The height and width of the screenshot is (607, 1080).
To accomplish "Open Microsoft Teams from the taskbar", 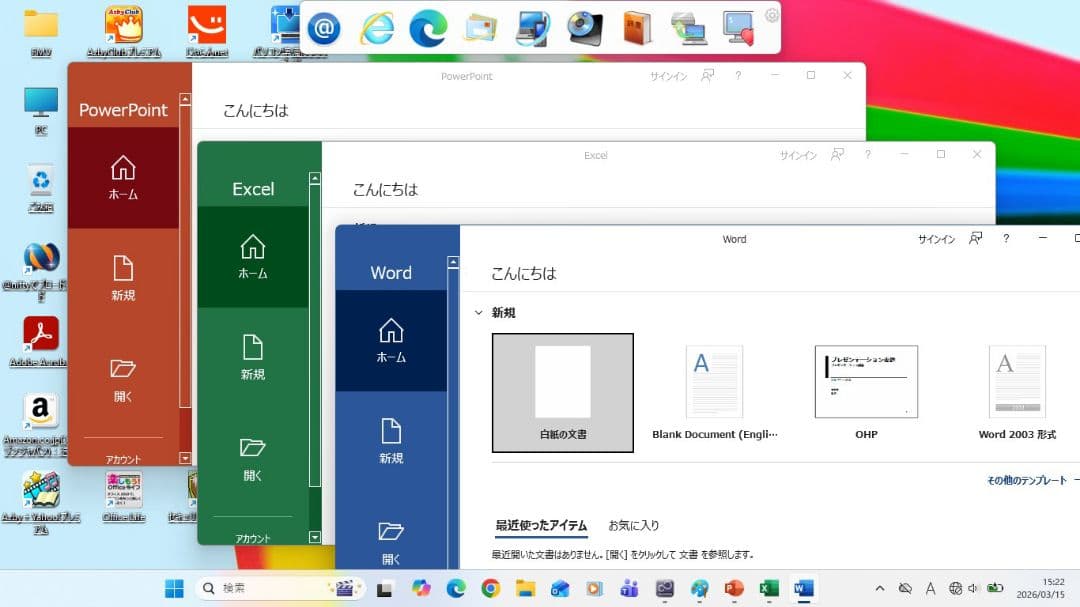I will (630, 588).
